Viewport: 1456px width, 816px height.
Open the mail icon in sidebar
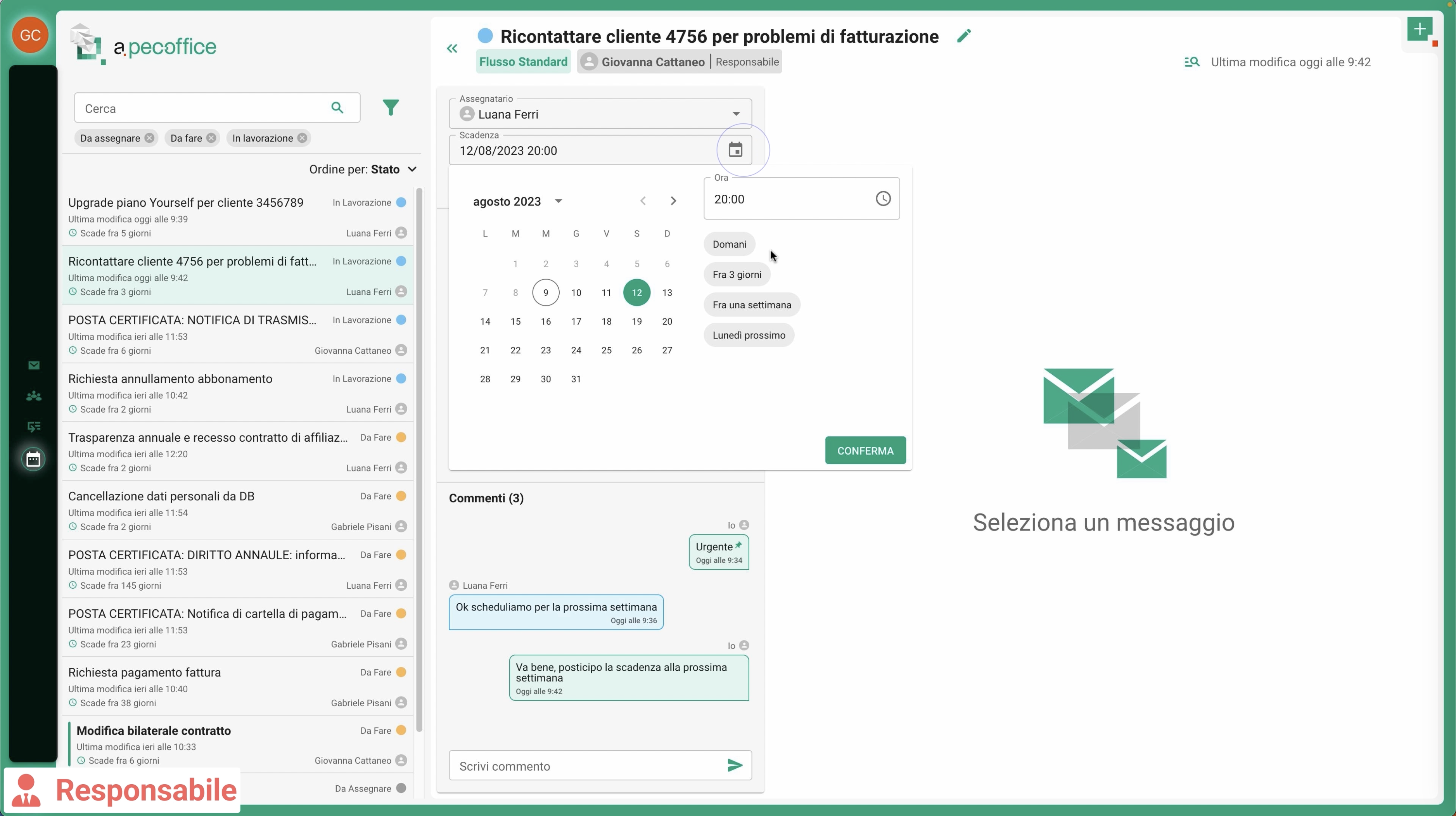coord(34,365)
